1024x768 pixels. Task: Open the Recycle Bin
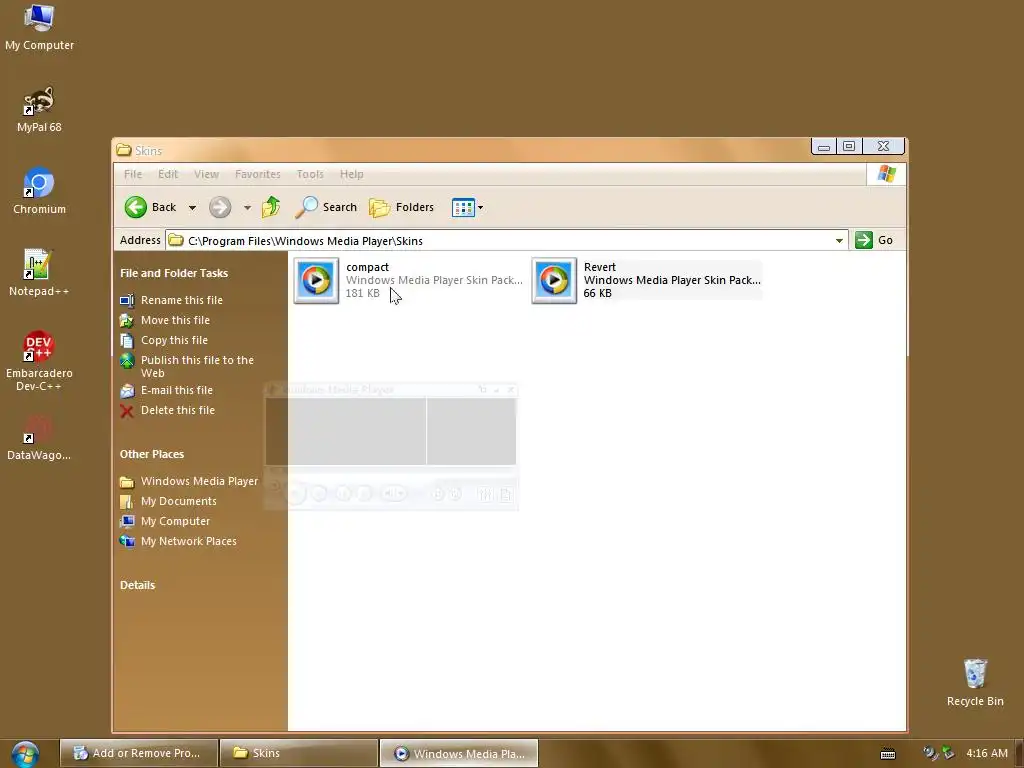975,683
